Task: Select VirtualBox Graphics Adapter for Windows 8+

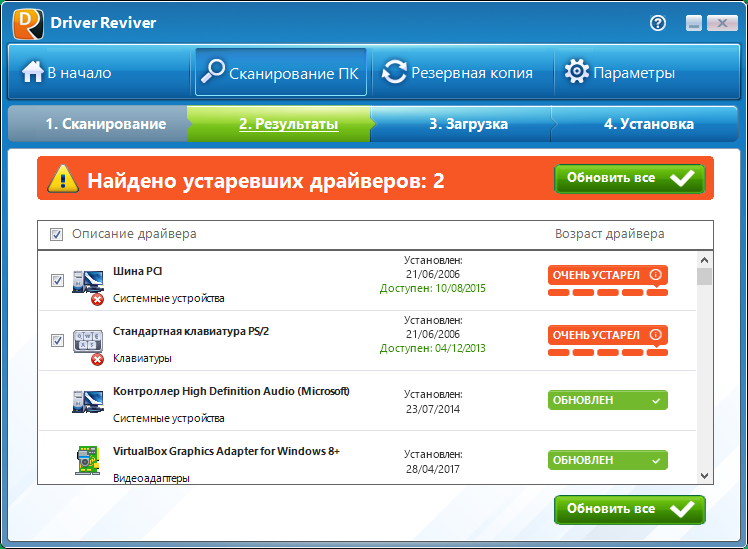Action: (226, 451)
